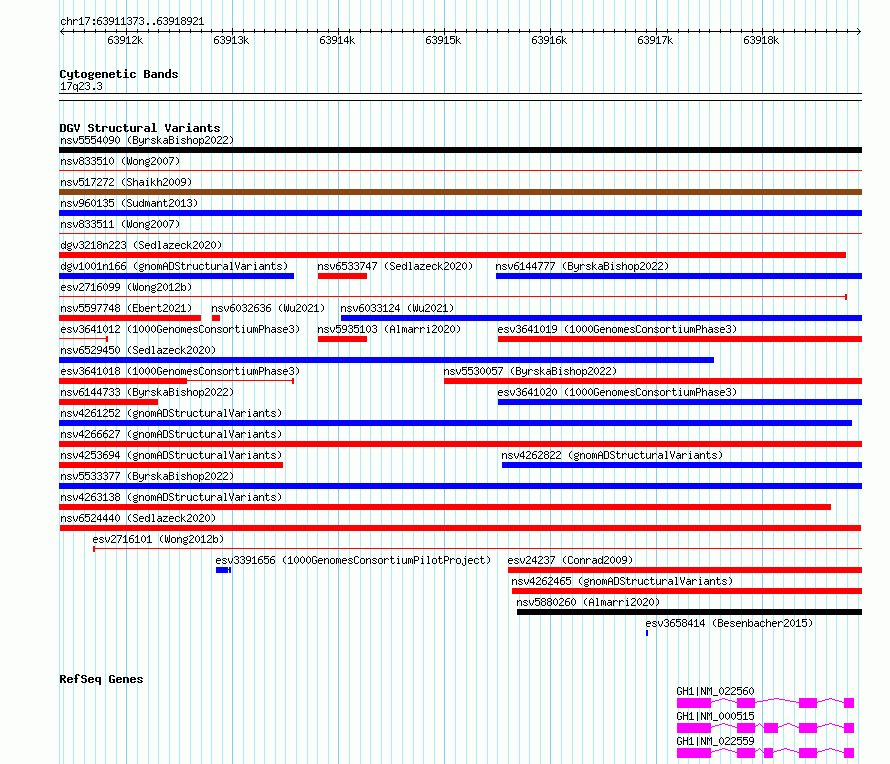
Task: Open nsv5530057 (ByrskaBishop2022) variant label
Action: [x=530, y=371]
